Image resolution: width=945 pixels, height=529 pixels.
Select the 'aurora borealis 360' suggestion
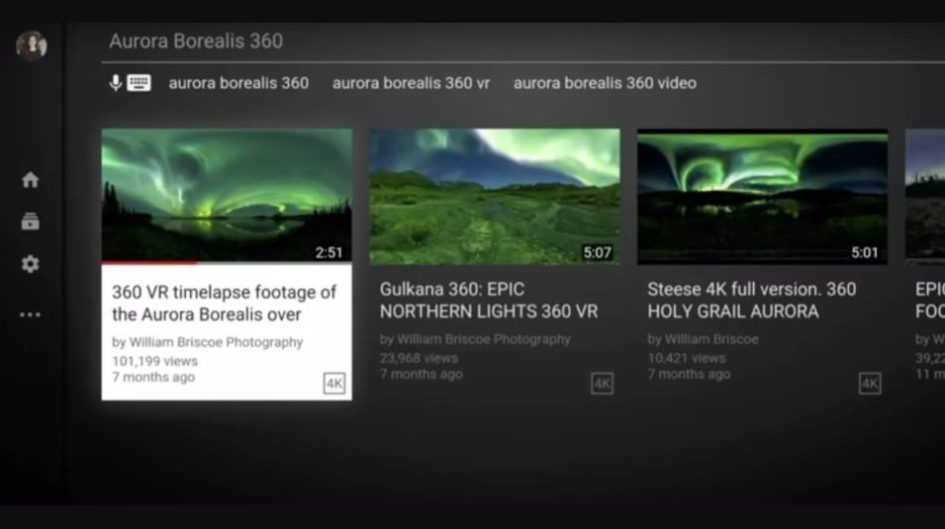pos(238,83)
